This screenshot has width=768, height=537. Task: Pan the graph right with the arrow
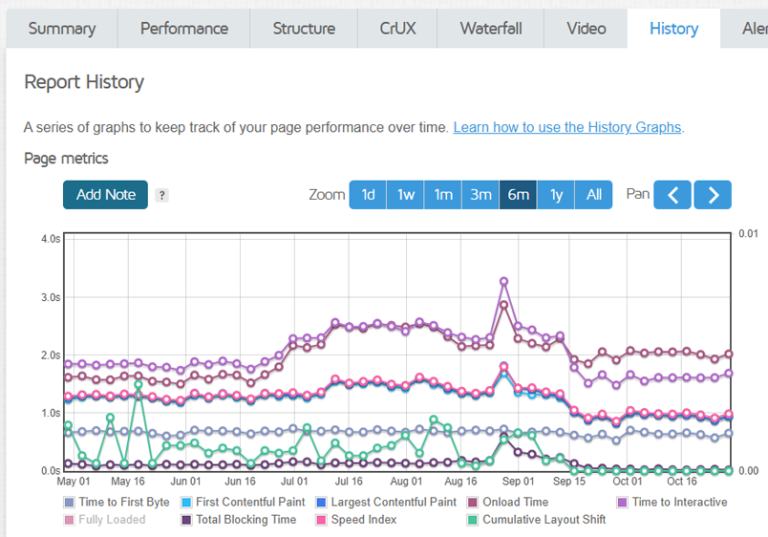[713, 195]
